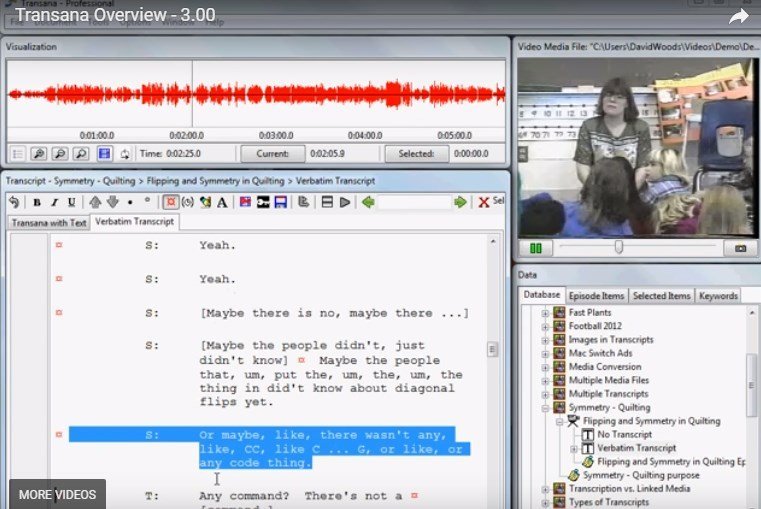Expand Mac Switch Ads node
Screen dimensions: 761x509
click(x=545, y=354)
